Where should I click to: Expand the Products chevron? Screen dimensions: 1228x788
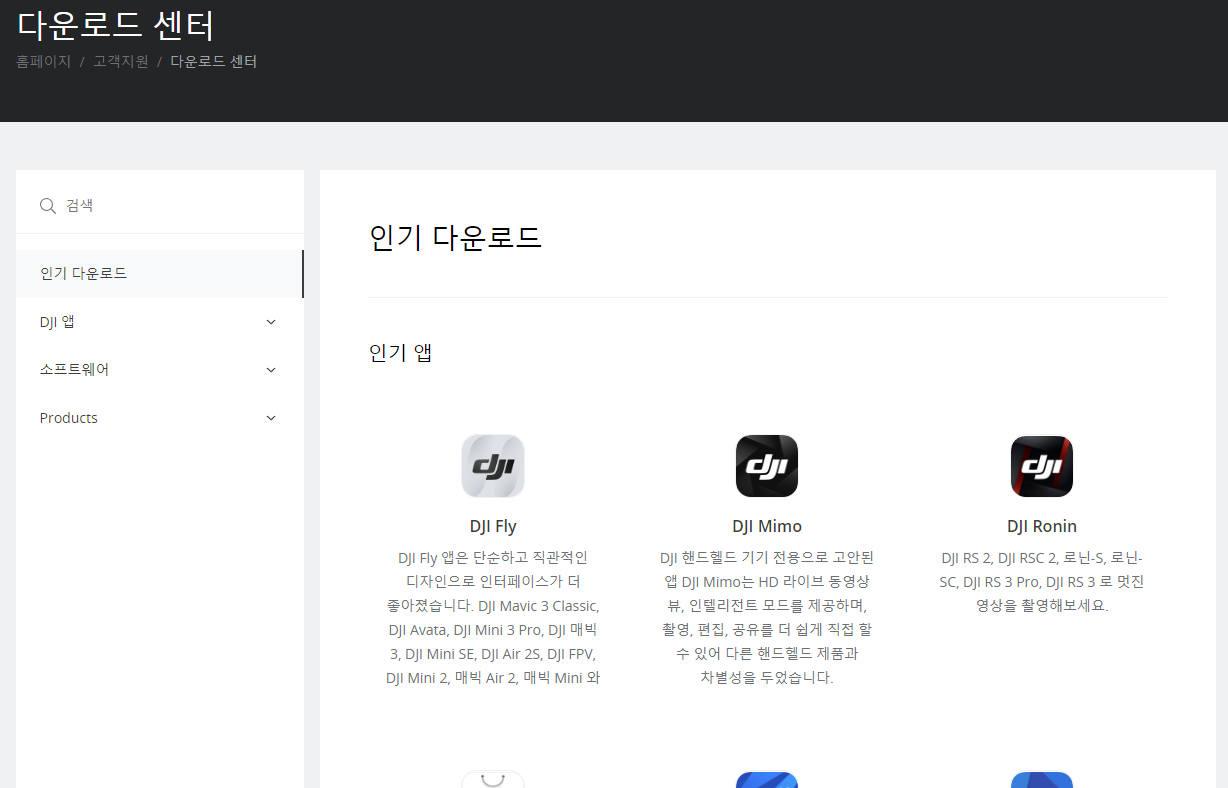(271, 418)
